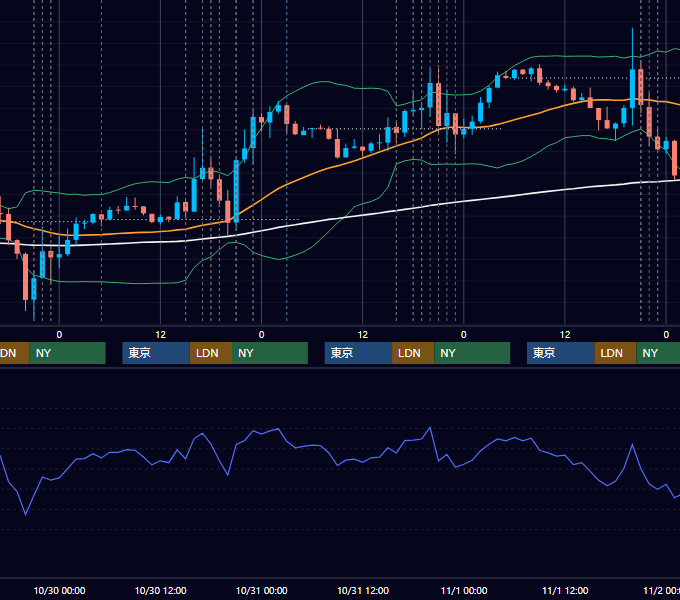The image size is (680, 600).
Task: Click the 10/31 00:00 date label
Action: coord(262,590)
